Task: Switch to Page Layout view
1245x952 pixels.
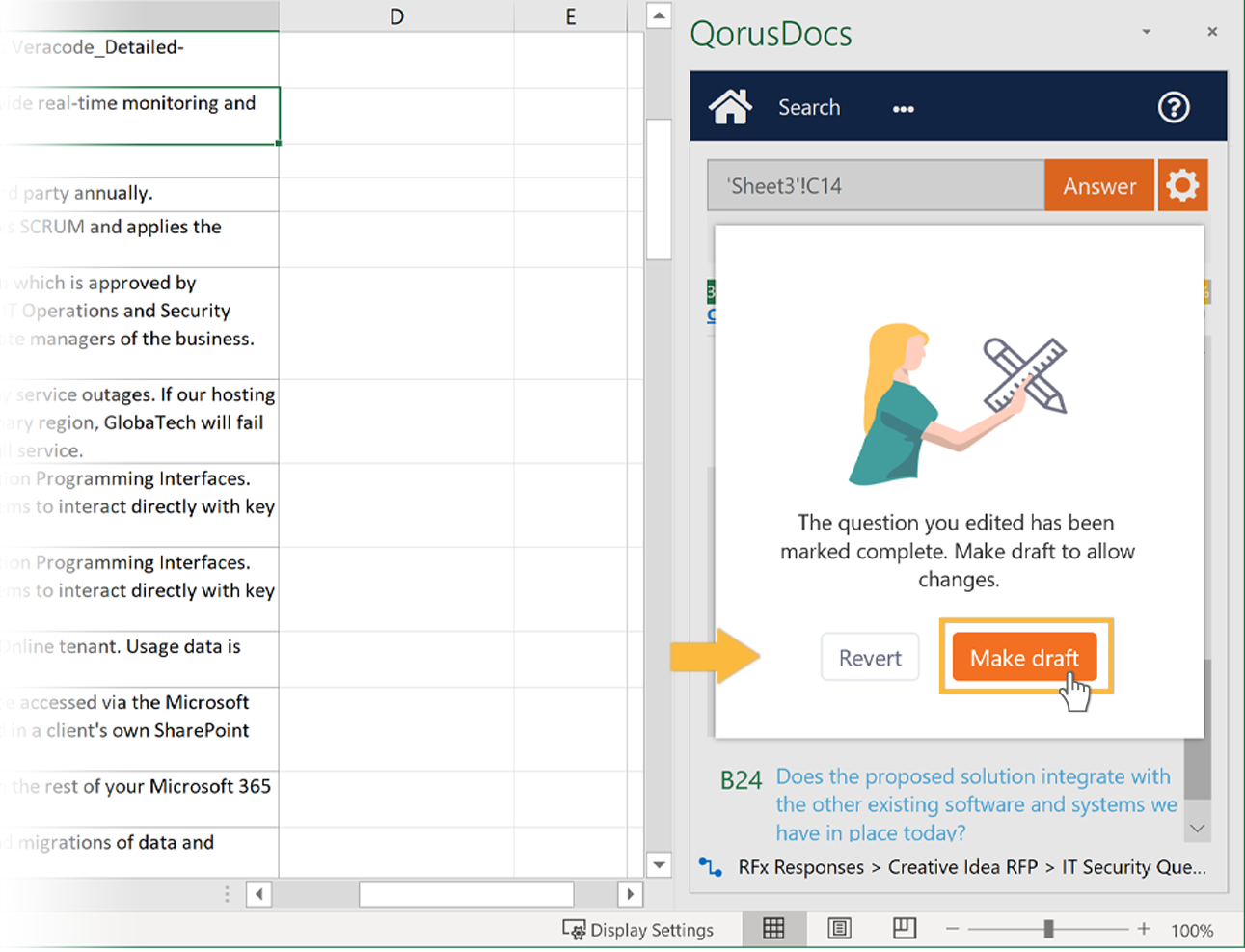Action: tap(839, 929)
